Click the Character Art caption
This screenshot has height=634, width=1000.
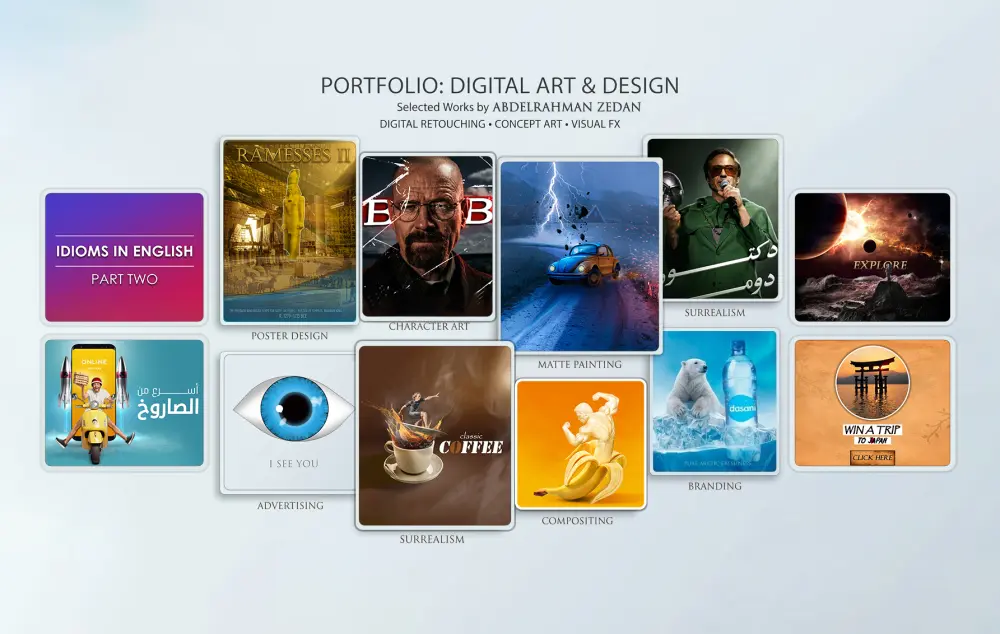tap(429, 326)
